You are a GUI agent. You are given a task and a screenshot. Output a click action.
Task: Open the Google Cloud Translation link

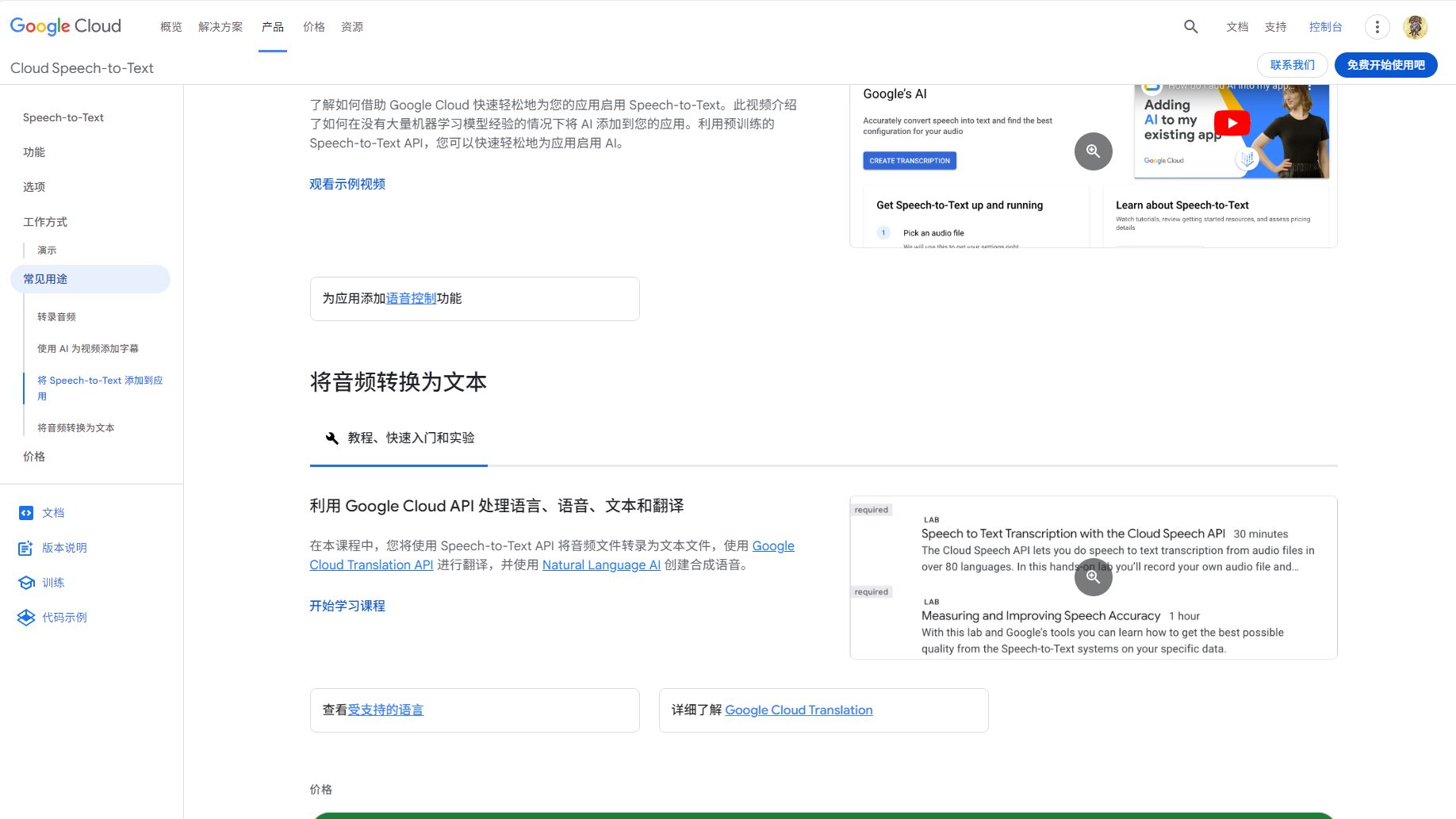[x=799, y=710]
